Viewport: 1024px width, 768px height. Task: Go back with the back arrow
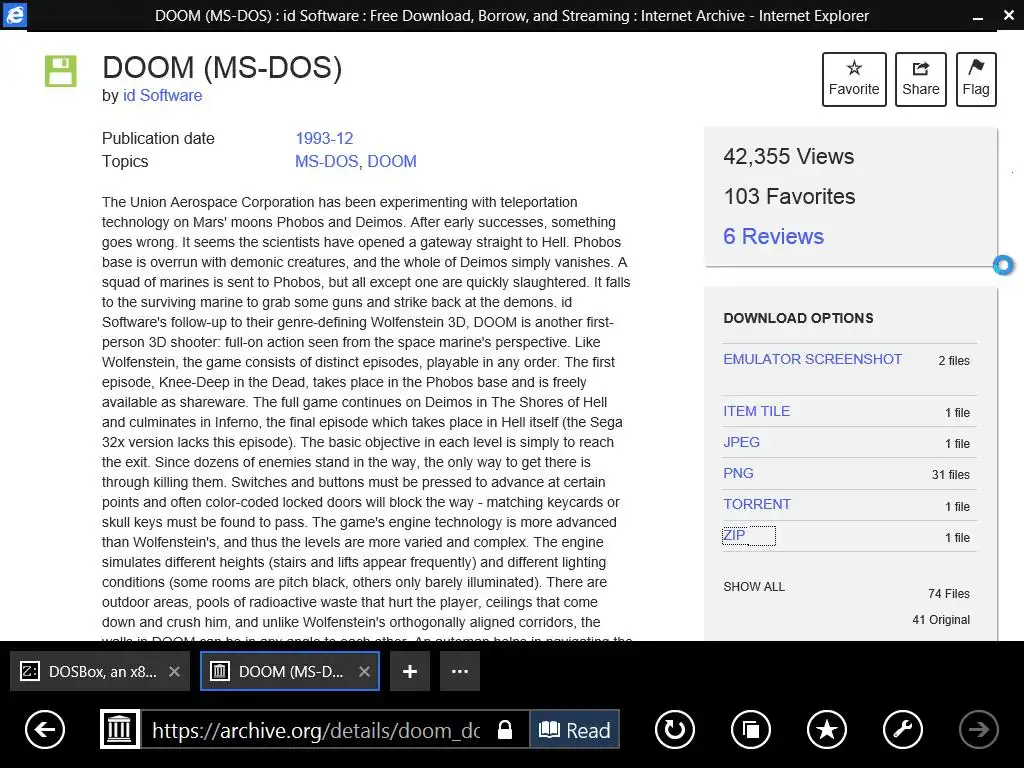[45, 729]
